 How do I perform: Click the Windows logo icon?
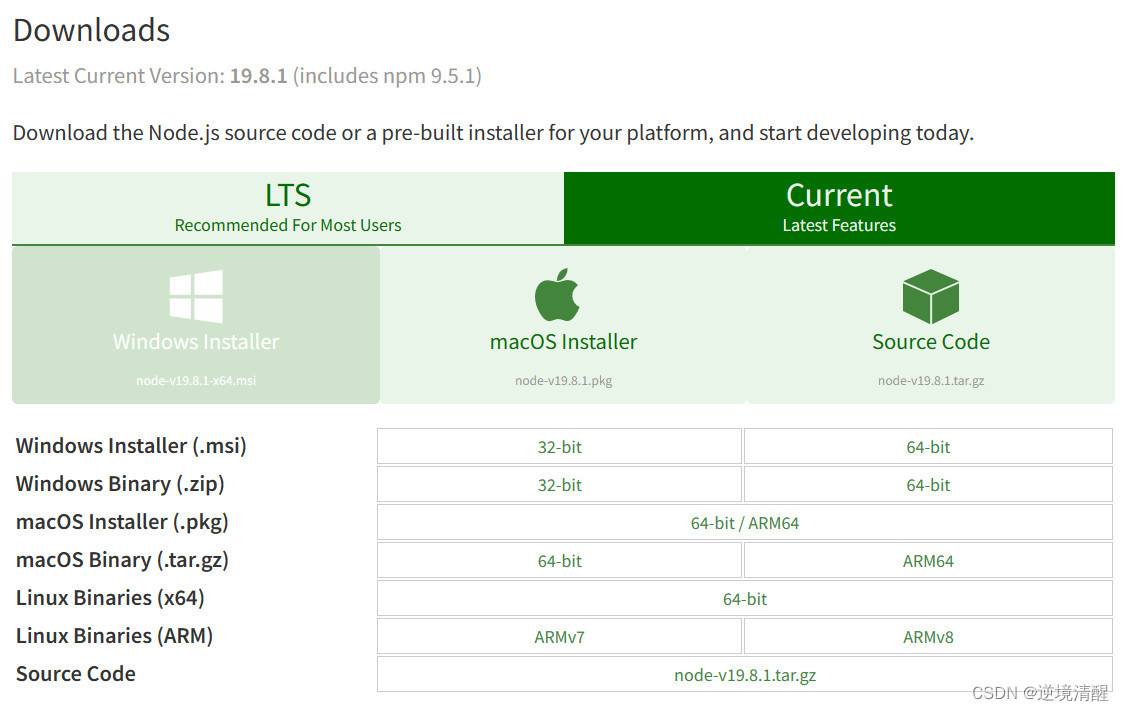[196, 296]
